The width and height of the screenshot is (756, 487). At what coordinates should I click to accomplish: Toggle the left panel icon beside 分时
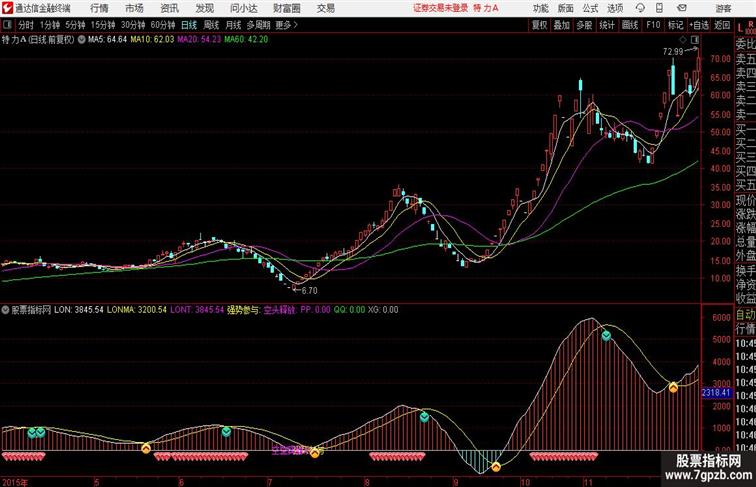(x=7, y=25)
